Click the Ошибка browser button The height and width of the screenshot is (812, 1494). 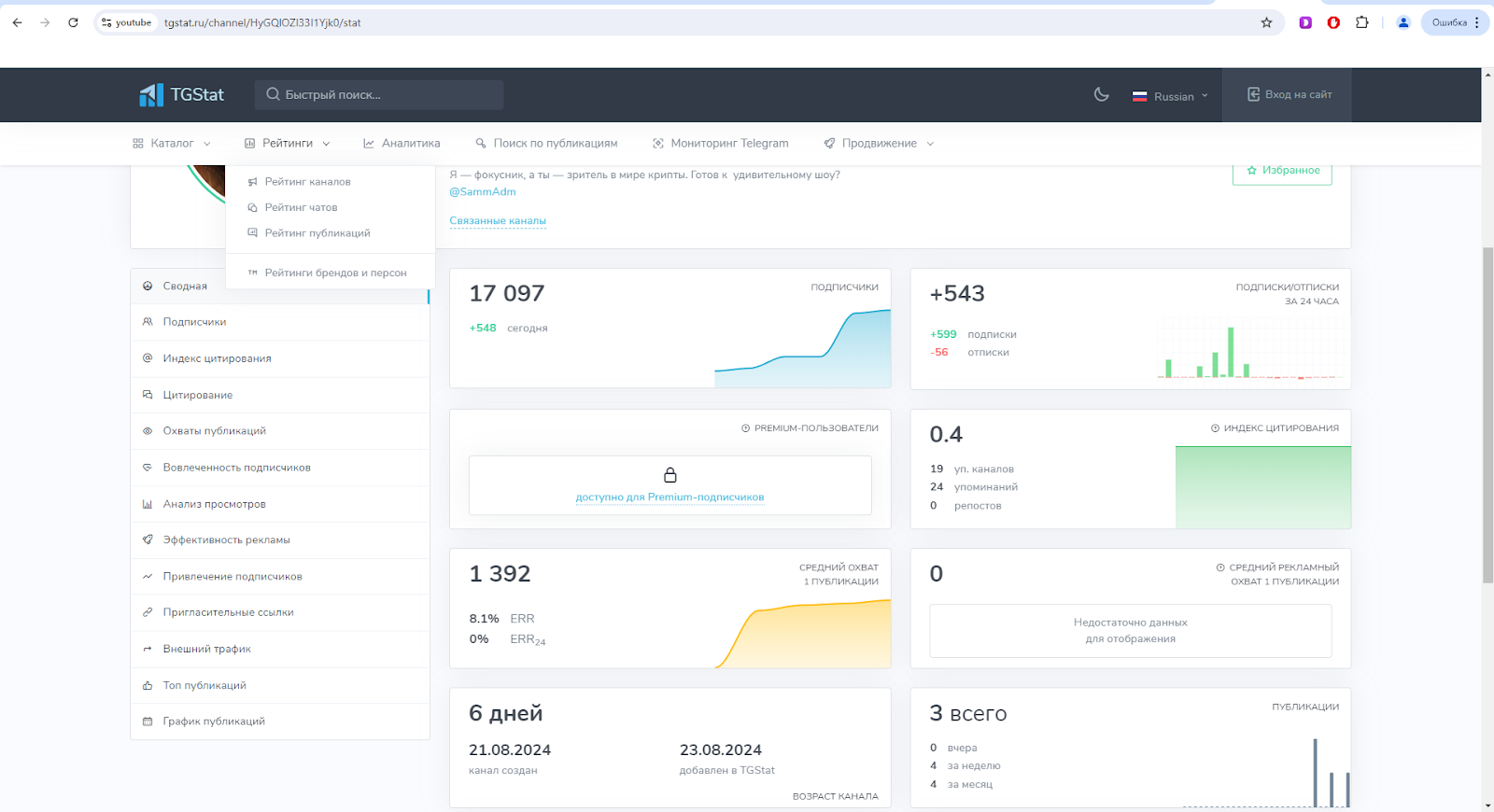point(1455,22)
